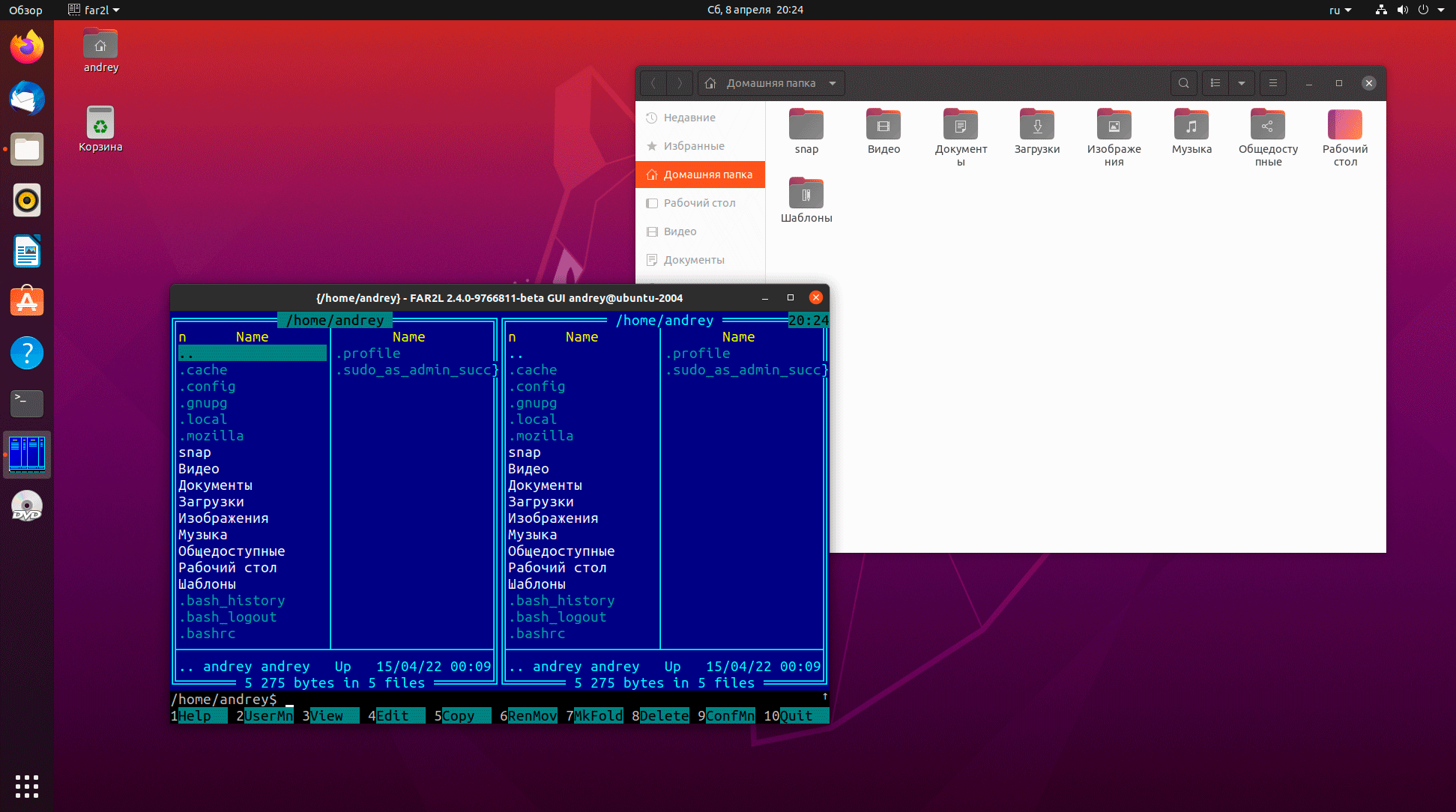Viewport: 1456px width, 812px height.
Task: Click the search icon in file manager
Action: [x=1183, y=83]
